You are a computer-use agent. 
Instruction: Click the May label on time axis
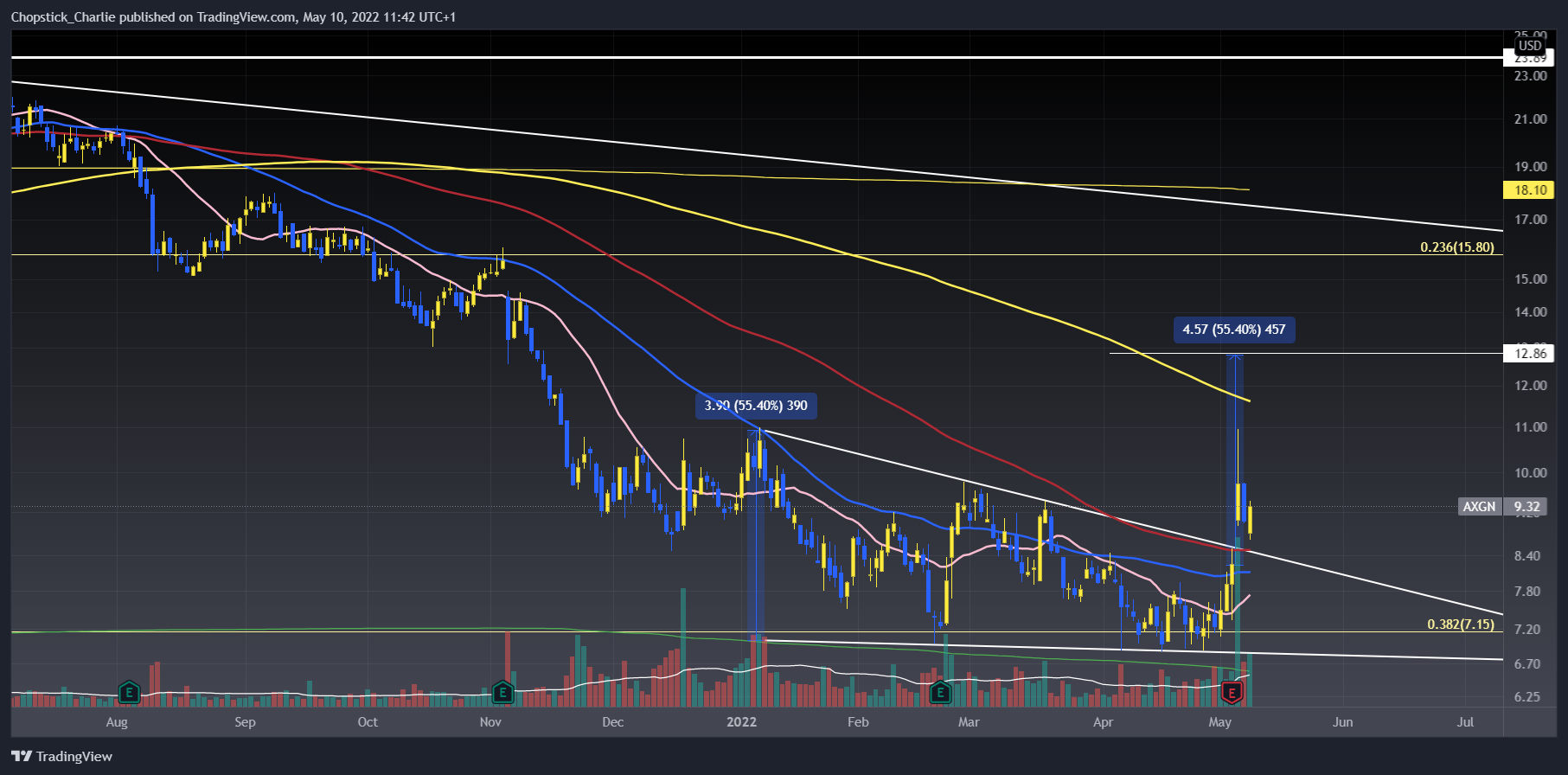pos(1219,722)
